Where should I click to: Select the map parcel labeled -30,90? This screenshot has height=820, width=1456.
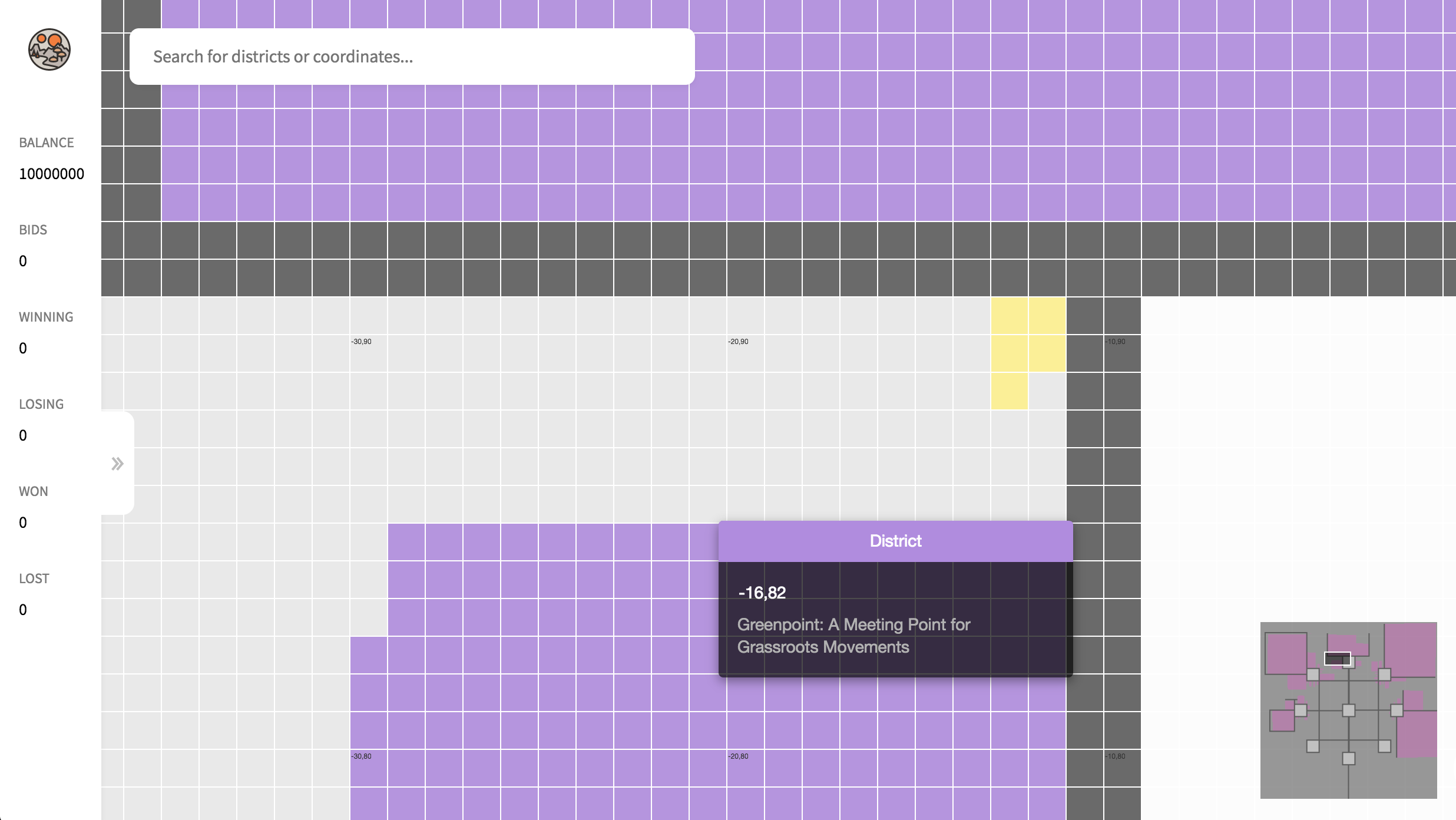[369, 353]
